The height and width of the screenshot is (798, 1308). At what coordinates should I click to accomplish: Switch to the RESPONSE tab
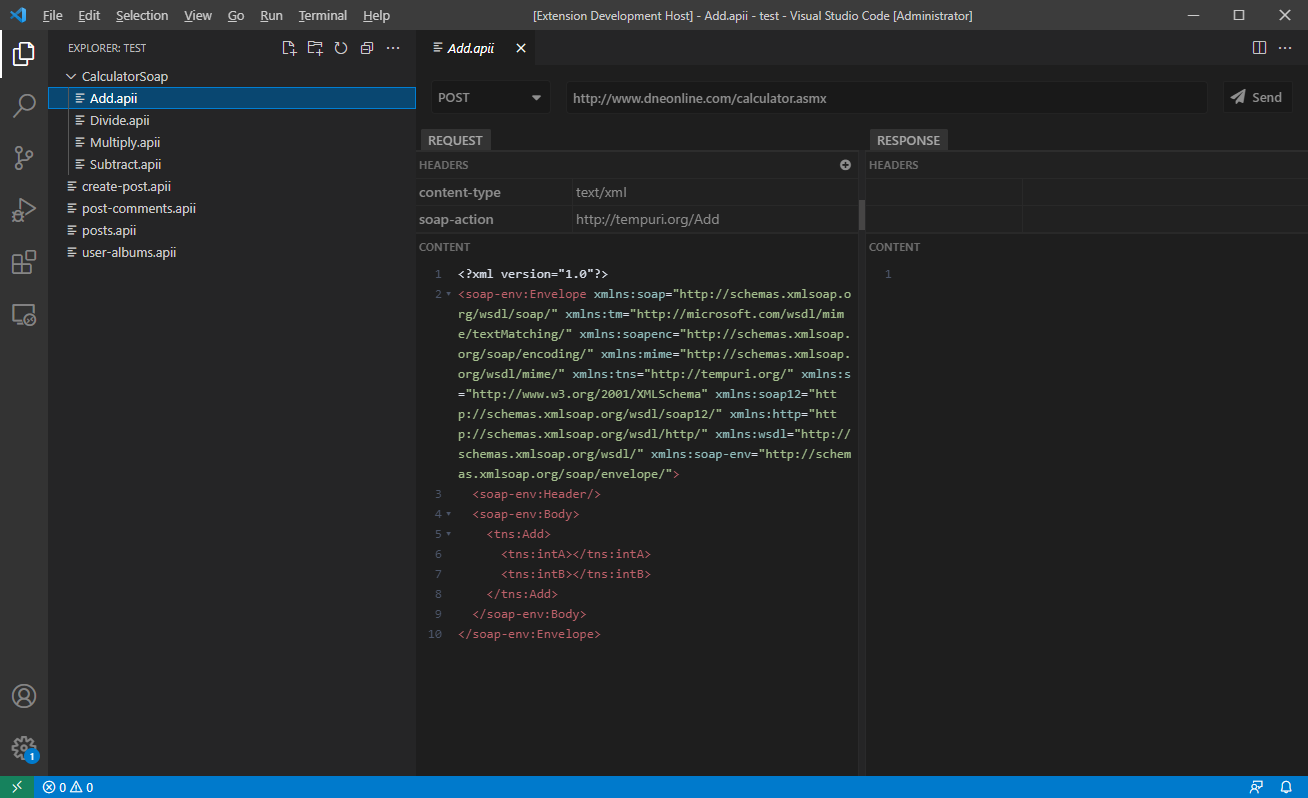[x=909, y=140]
